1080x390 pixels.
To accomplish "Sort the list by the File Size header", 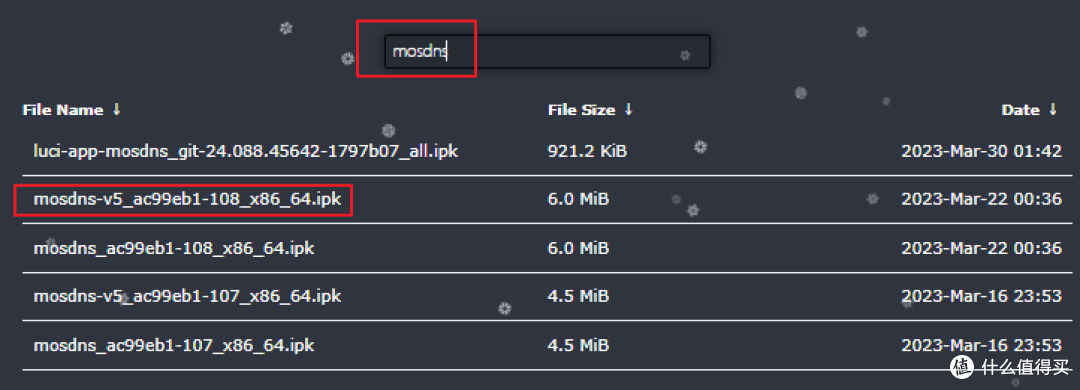I will 581,110.
